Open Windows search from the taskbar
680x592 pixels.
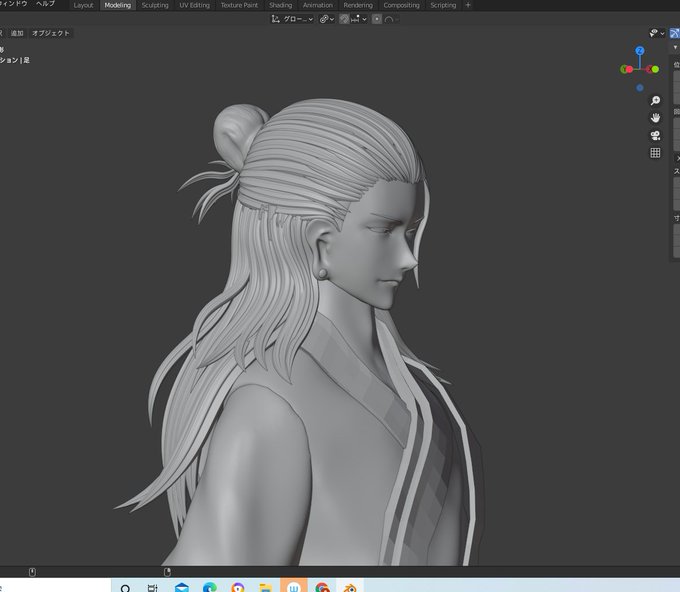tap(125, 588)
